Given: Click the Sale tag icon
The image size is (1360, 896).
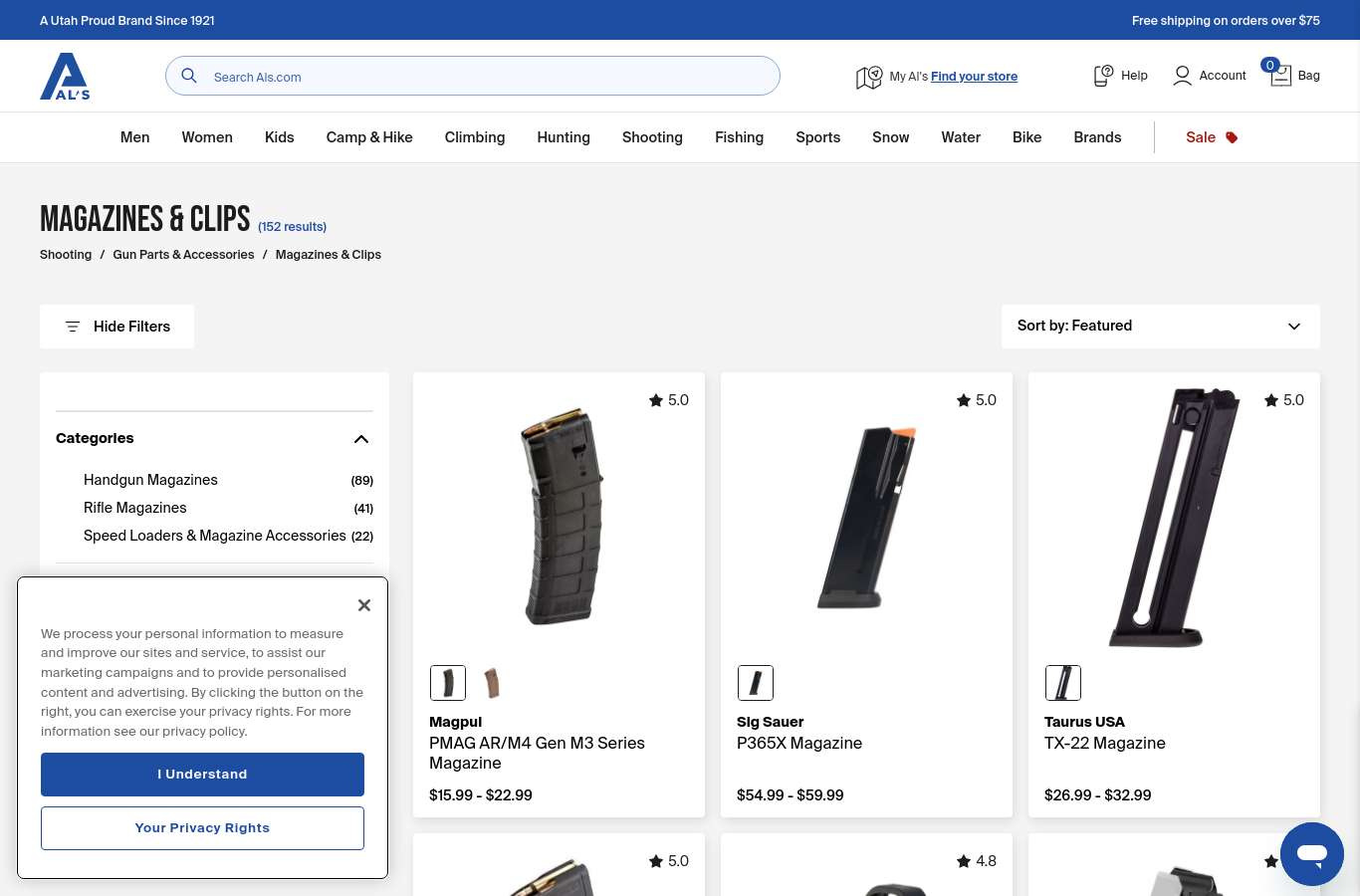Looking at the screenshot, I should click(1232, 137).
